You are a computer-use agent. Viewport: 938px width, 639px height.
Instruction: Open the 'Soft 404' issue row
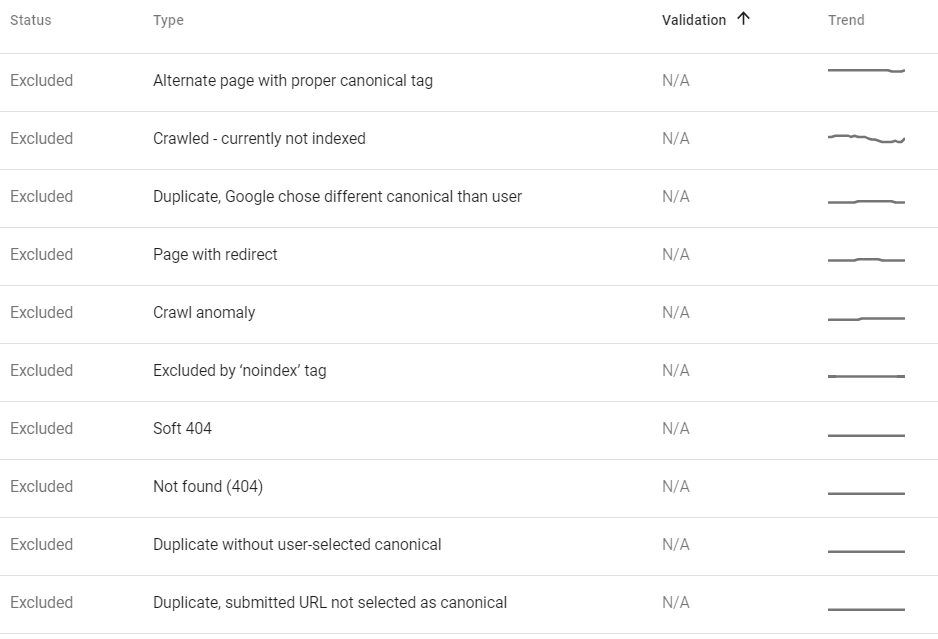[182, 429]
